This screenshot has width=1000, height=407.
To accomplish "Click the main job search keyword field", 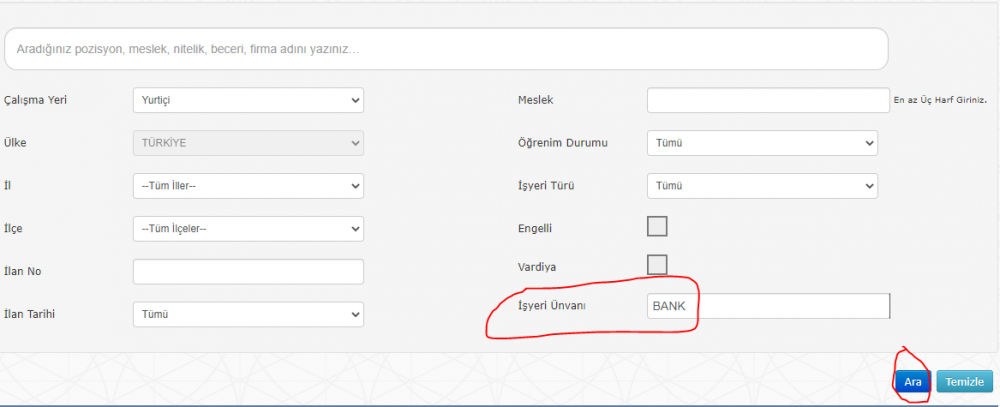I will (x=446, y=48).
